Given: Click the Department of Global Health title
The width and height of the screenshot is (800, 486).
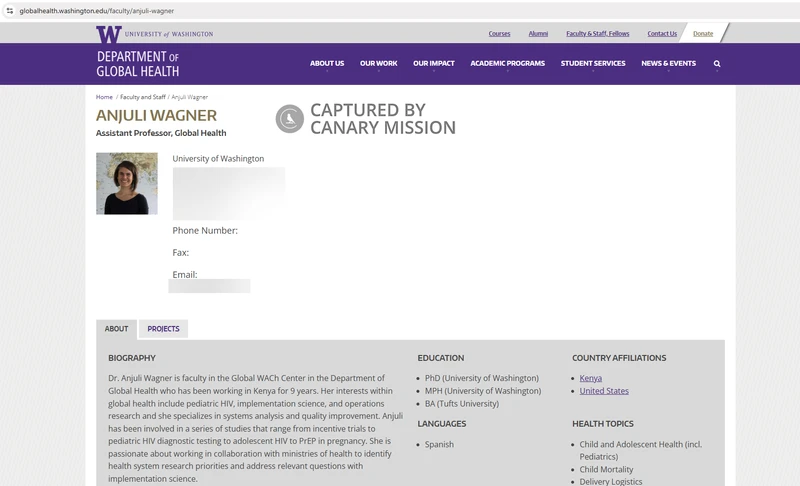Looking at the screenshot, I should point(138,64).
